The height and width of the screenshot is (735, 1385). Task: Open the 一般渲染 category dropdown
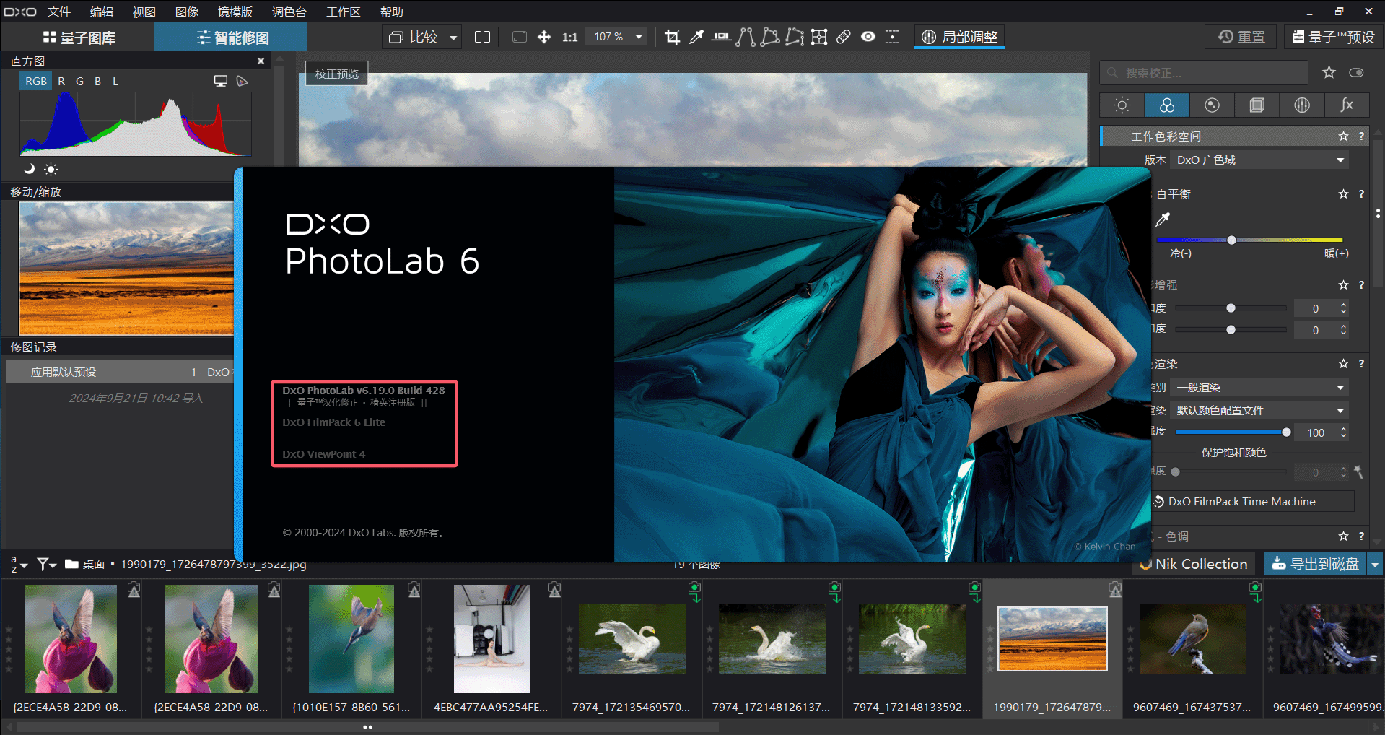click(1259, 387)
